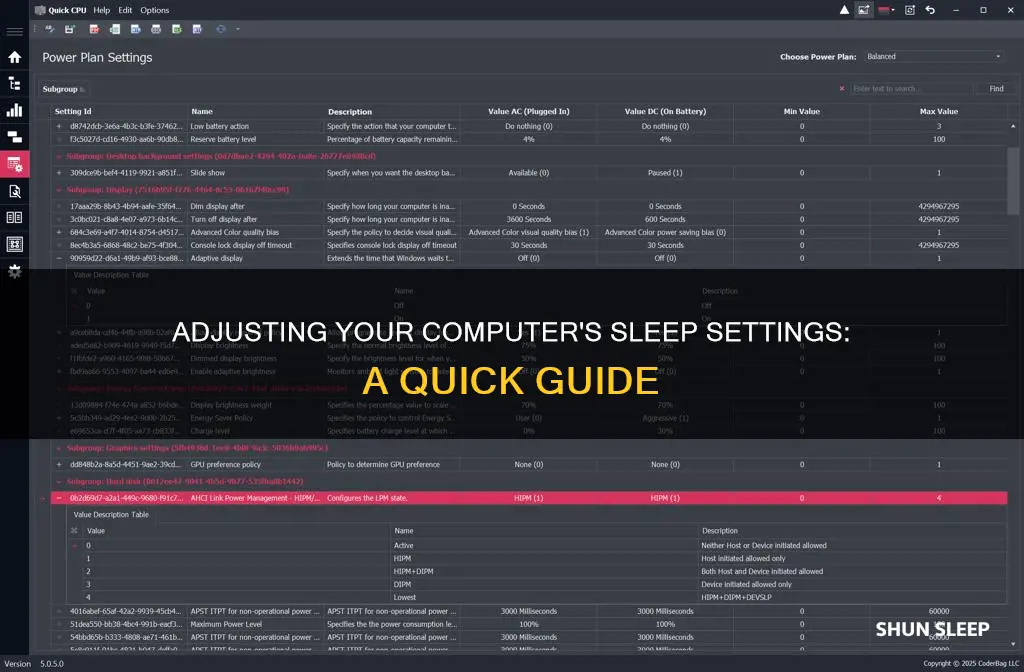Export to PDF using red toolbar icon
Viewport: 1024px width, 672px height.
pyautogui.click(x=94, y=29)
